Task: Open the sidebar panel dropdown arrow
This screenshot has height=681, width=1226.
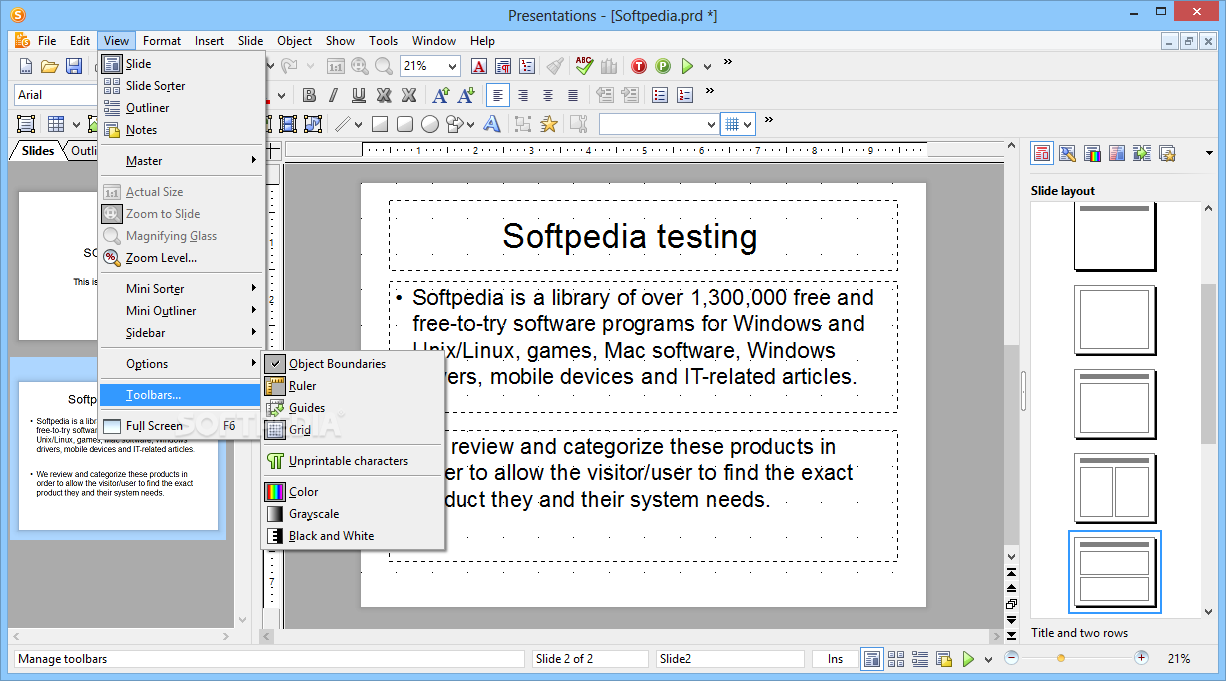Action: point(1209,153)
